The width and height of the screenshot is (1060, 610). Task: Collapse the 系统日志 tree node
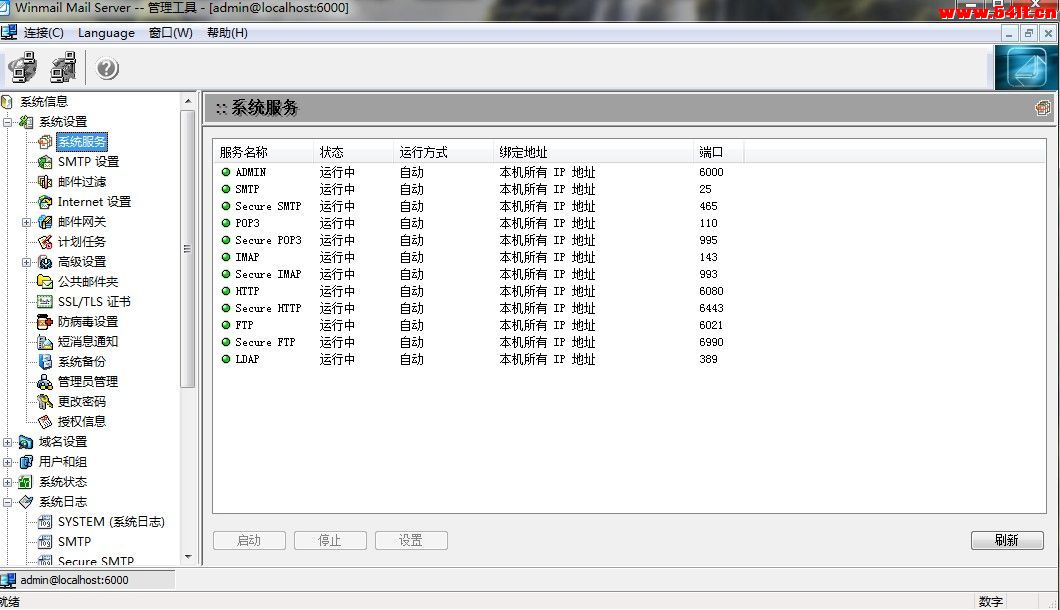click(x=7, y=502)
